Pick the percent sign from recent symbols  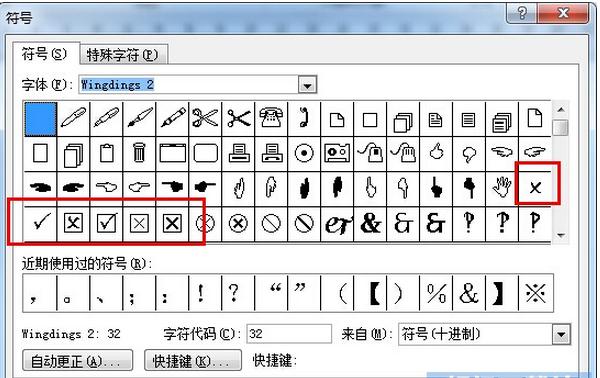click(436, 293)
